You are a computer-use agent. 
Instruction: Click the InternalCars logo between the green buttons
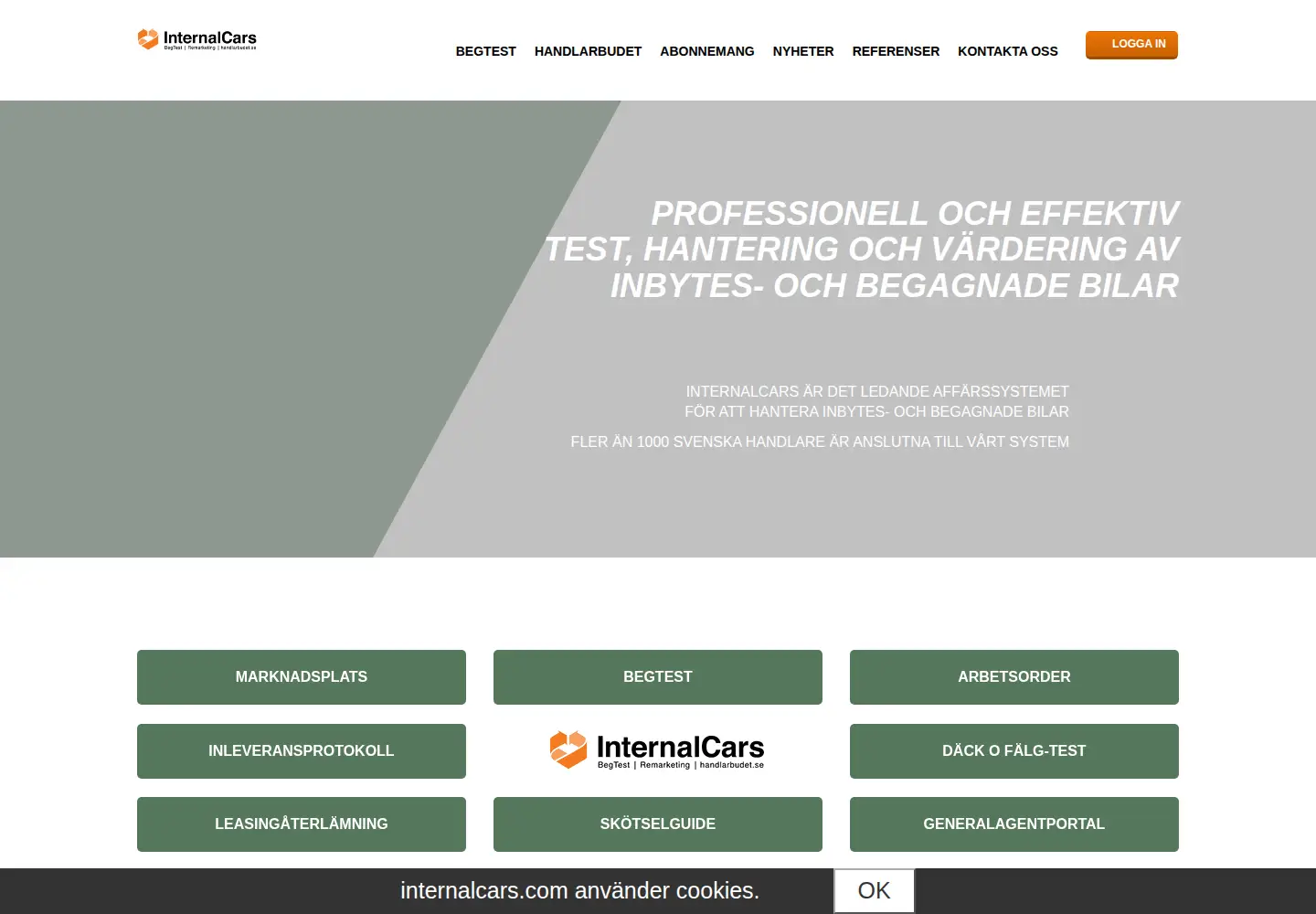(657, 750)
